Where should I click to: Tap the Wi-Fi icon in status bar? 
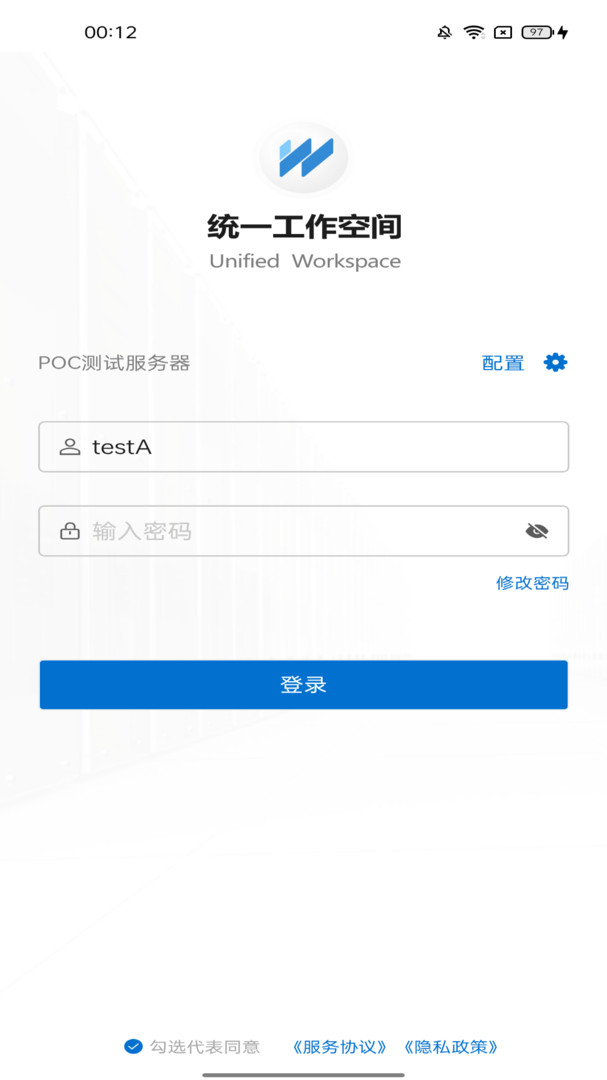click(473, 32)
